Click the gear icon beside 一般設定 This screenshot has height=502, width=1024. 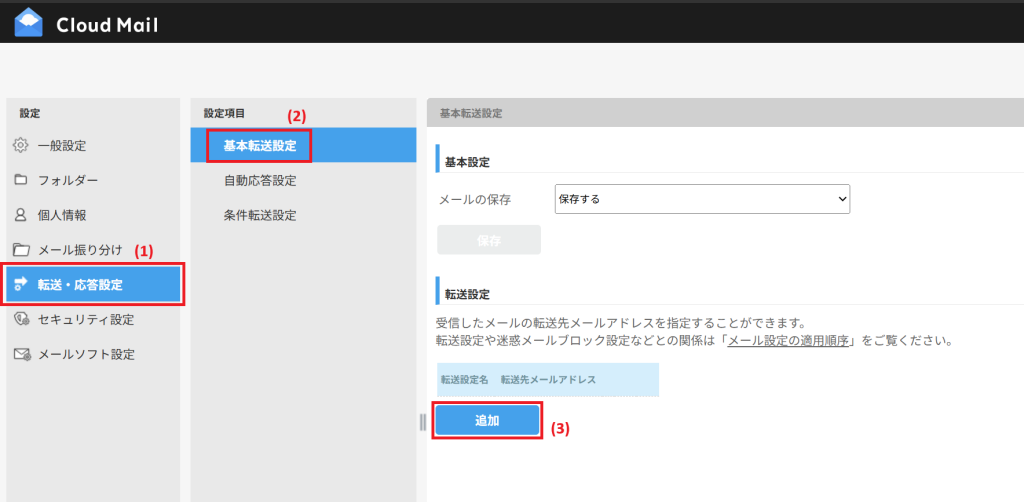[x=20, y=146]
